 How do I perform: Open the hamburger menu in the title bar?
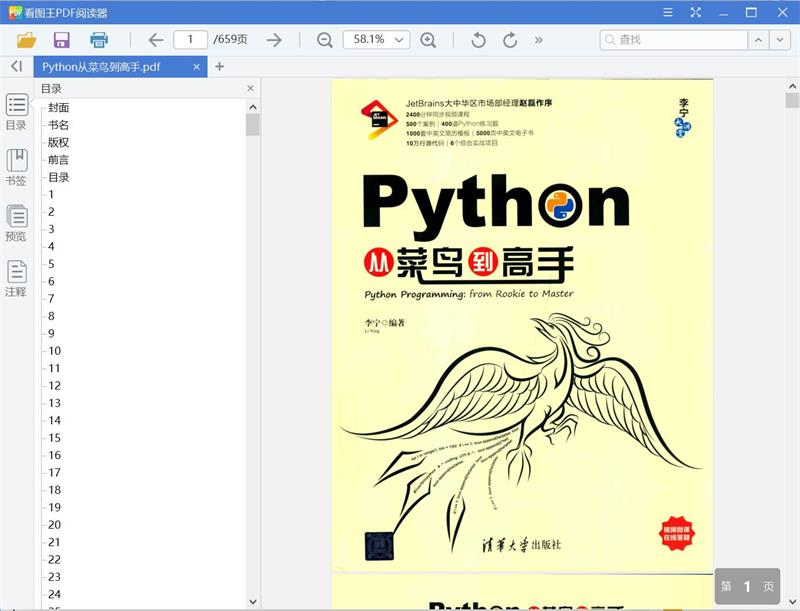[x=666, y=12]
